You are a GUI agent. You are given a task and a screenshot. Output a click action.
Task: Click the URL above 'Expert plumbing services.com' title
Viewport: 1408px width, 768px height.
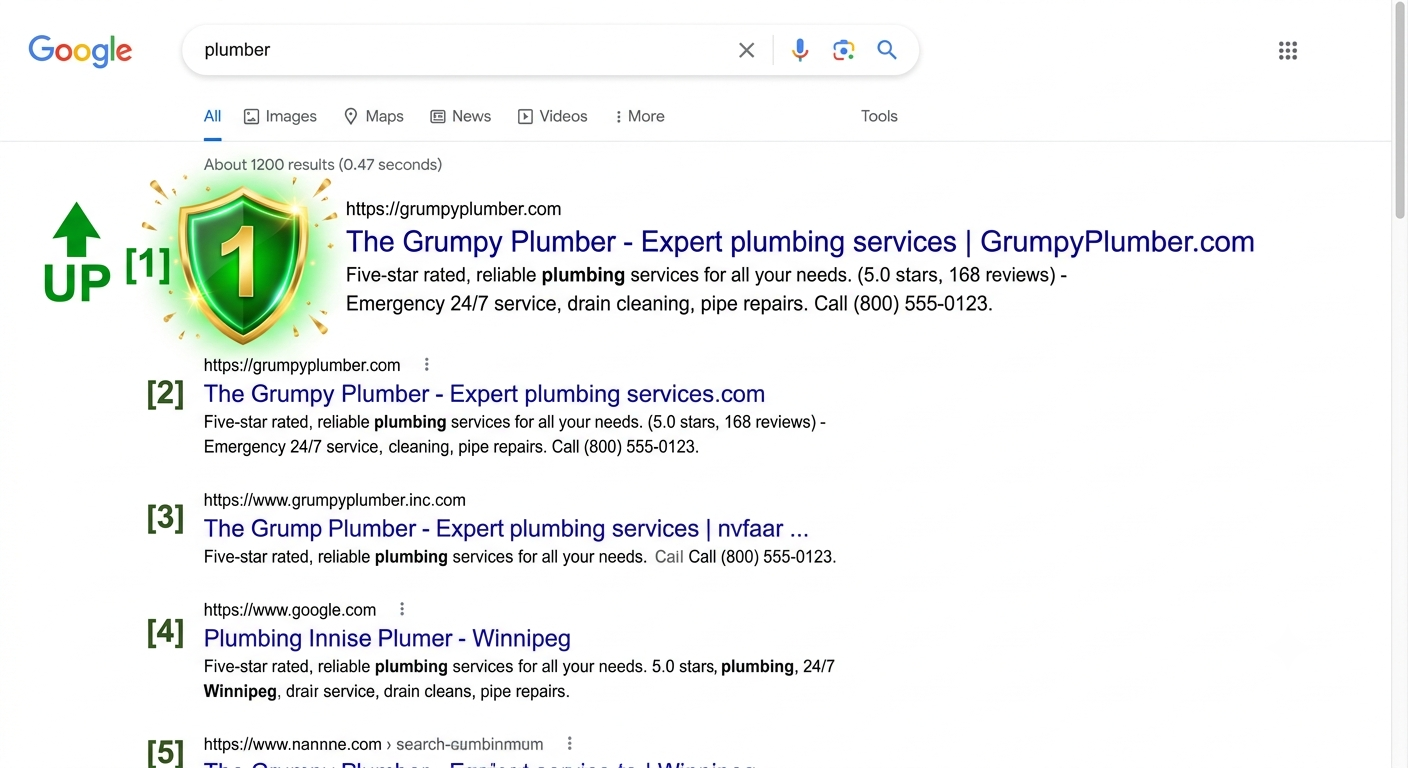click(302, 365)
